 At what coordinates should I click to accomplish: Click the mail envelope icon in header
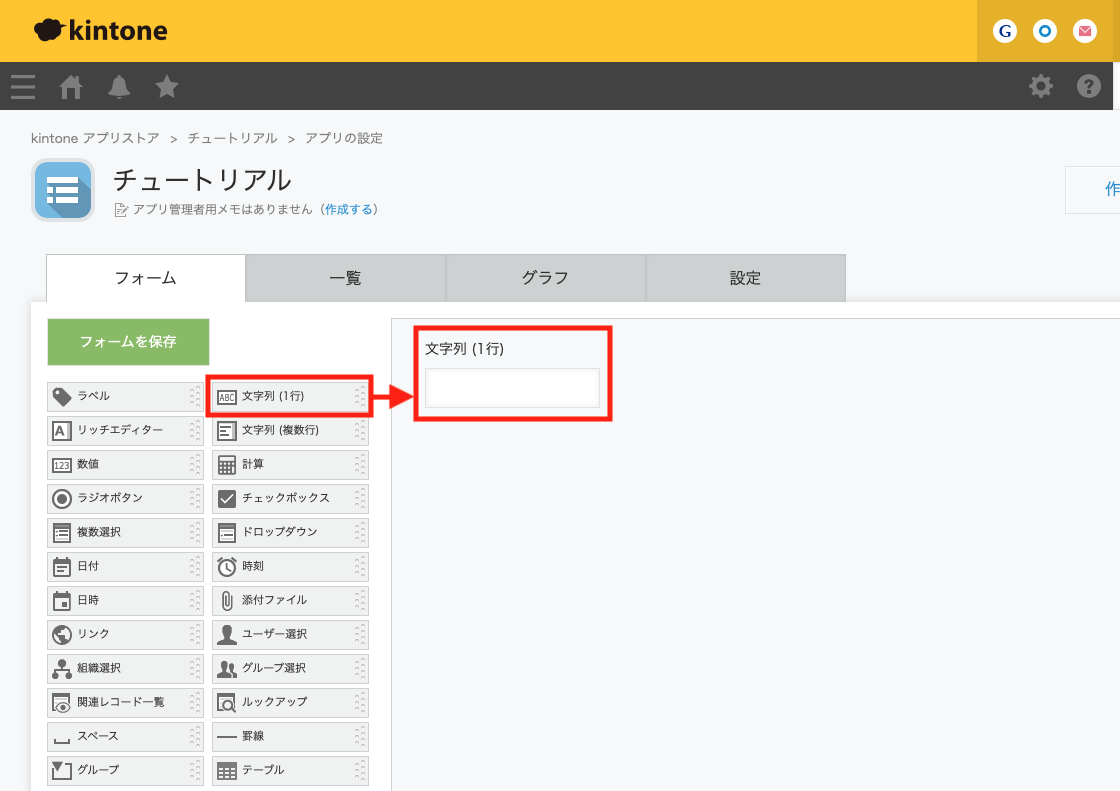1085,31
